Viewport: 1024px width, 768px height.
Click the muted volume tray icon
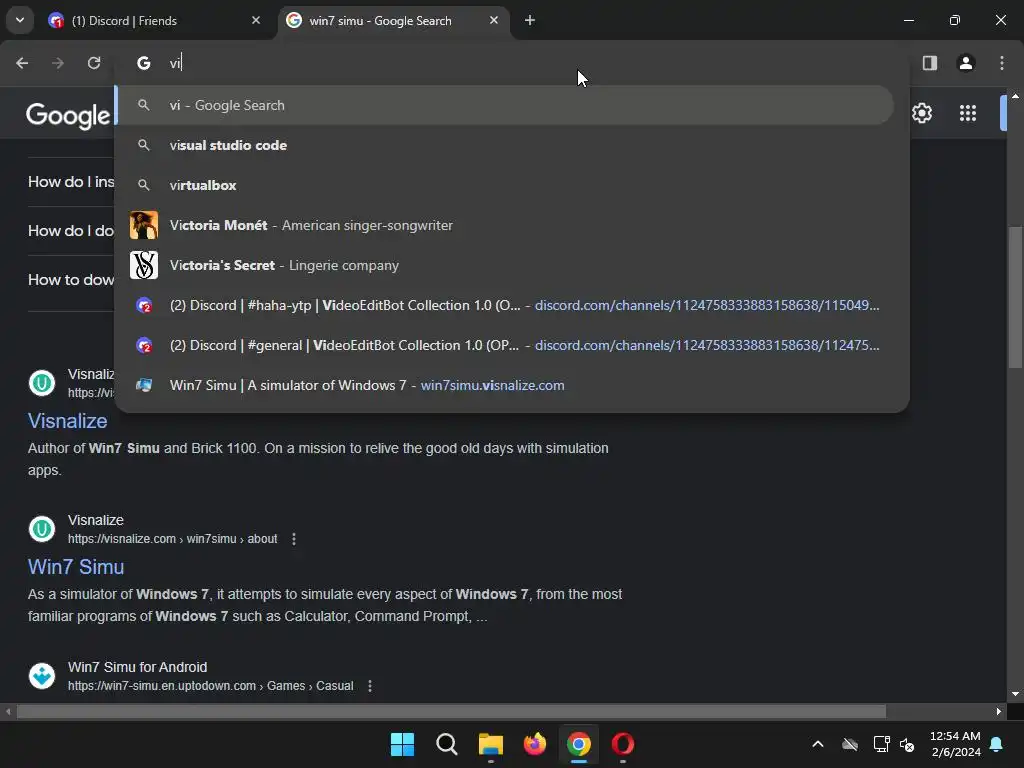pyautogui.click(x=907, y=744)
